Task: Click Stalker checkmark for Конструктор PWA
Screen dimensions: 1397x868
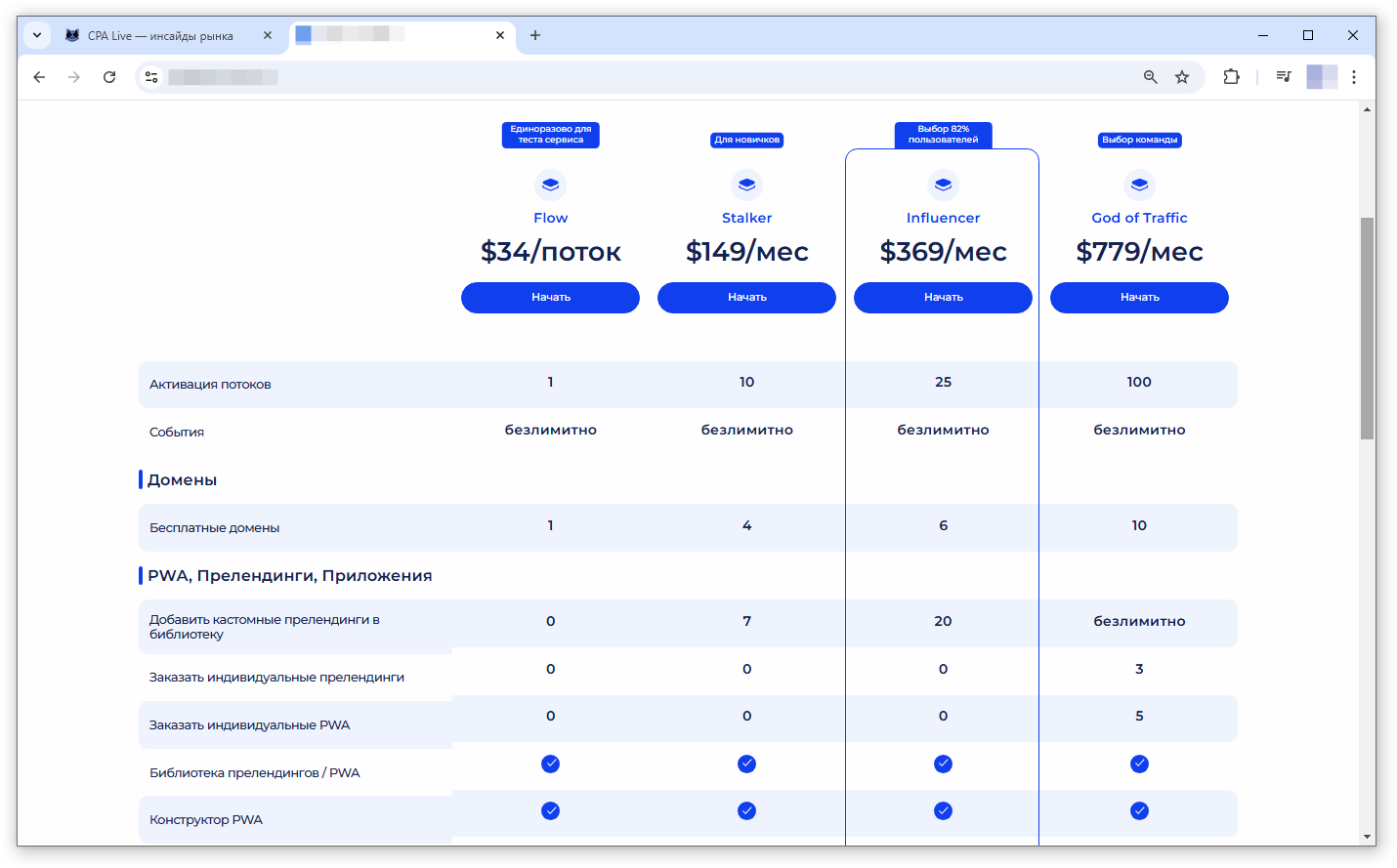Action: pos(746,810)
